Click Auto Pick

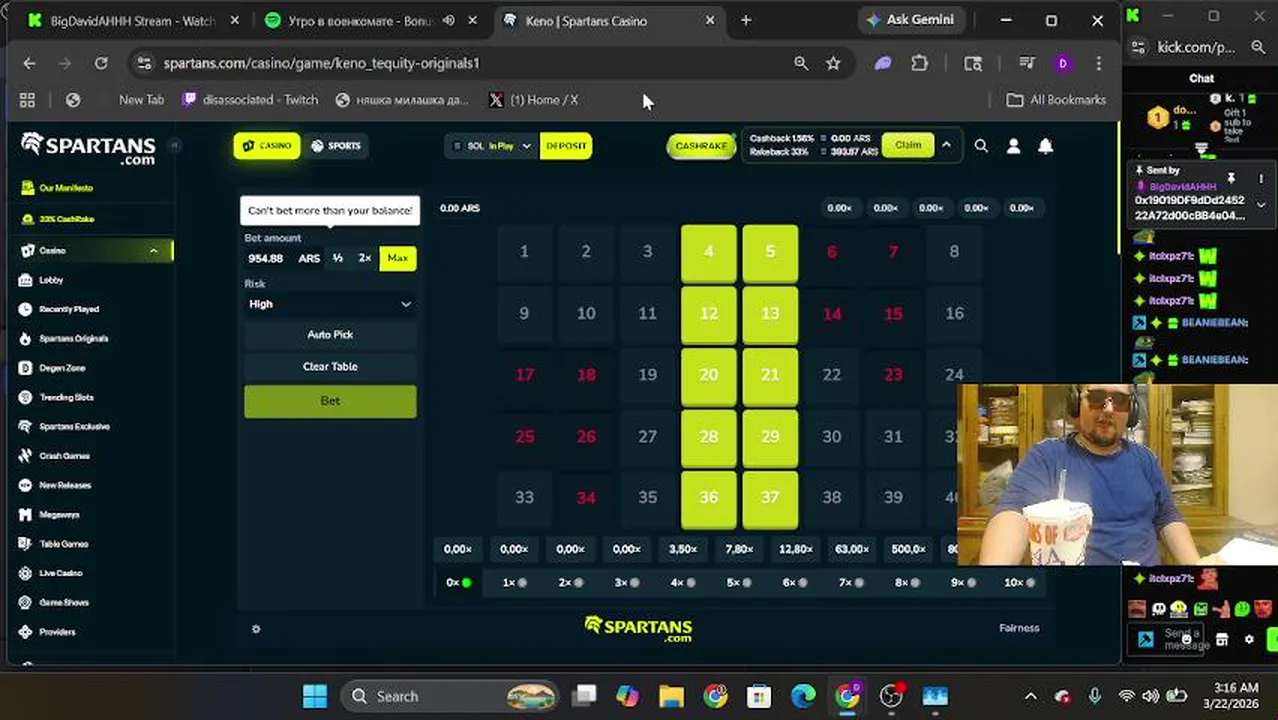tap(330, 335)
